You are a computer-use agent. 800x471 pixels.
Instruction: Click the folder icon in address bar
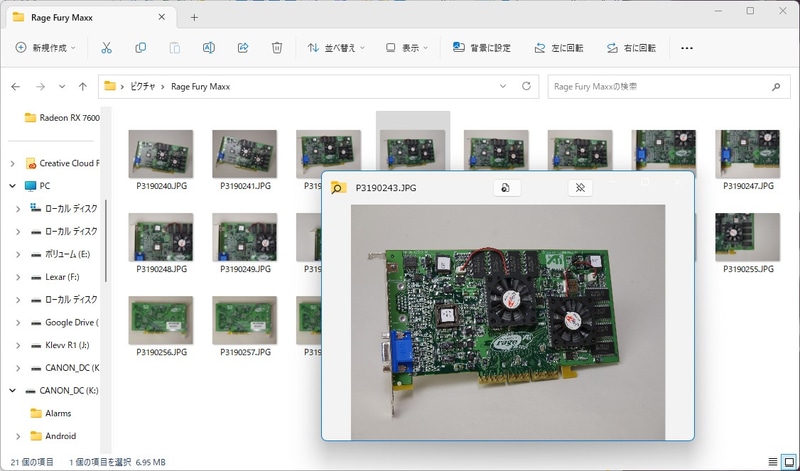click(x=110, y=86)
